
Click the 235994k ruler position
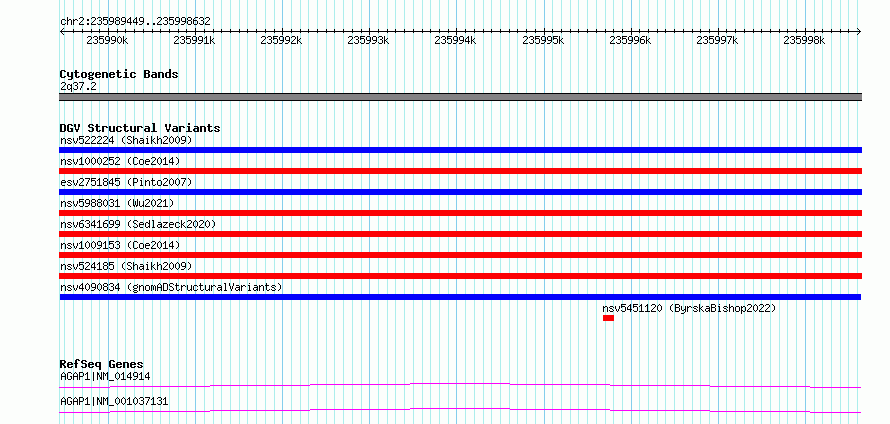(x=455, y=40)
